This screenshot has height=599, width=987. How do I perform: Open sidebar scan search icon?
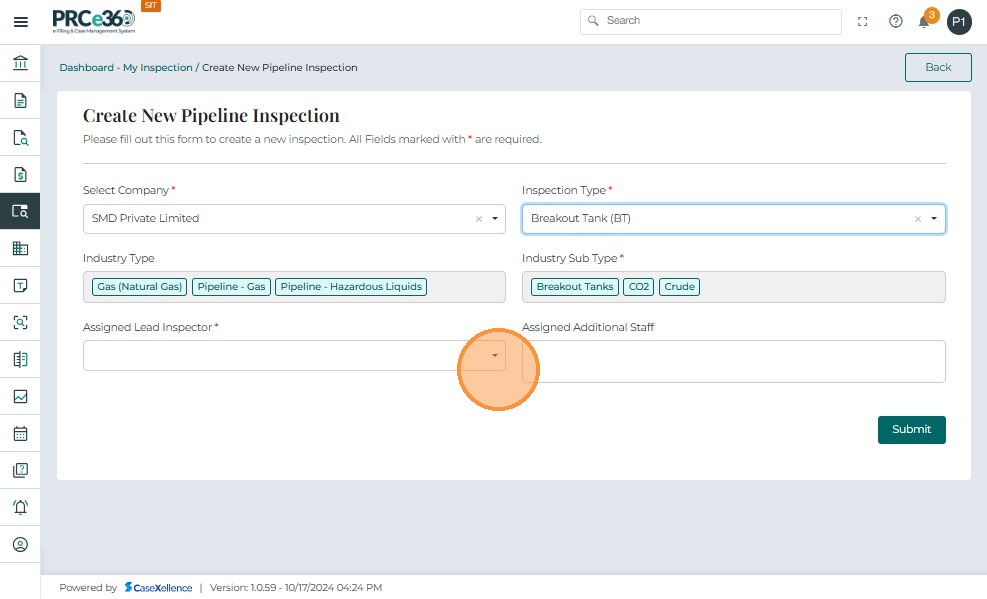tap(20, 322)
